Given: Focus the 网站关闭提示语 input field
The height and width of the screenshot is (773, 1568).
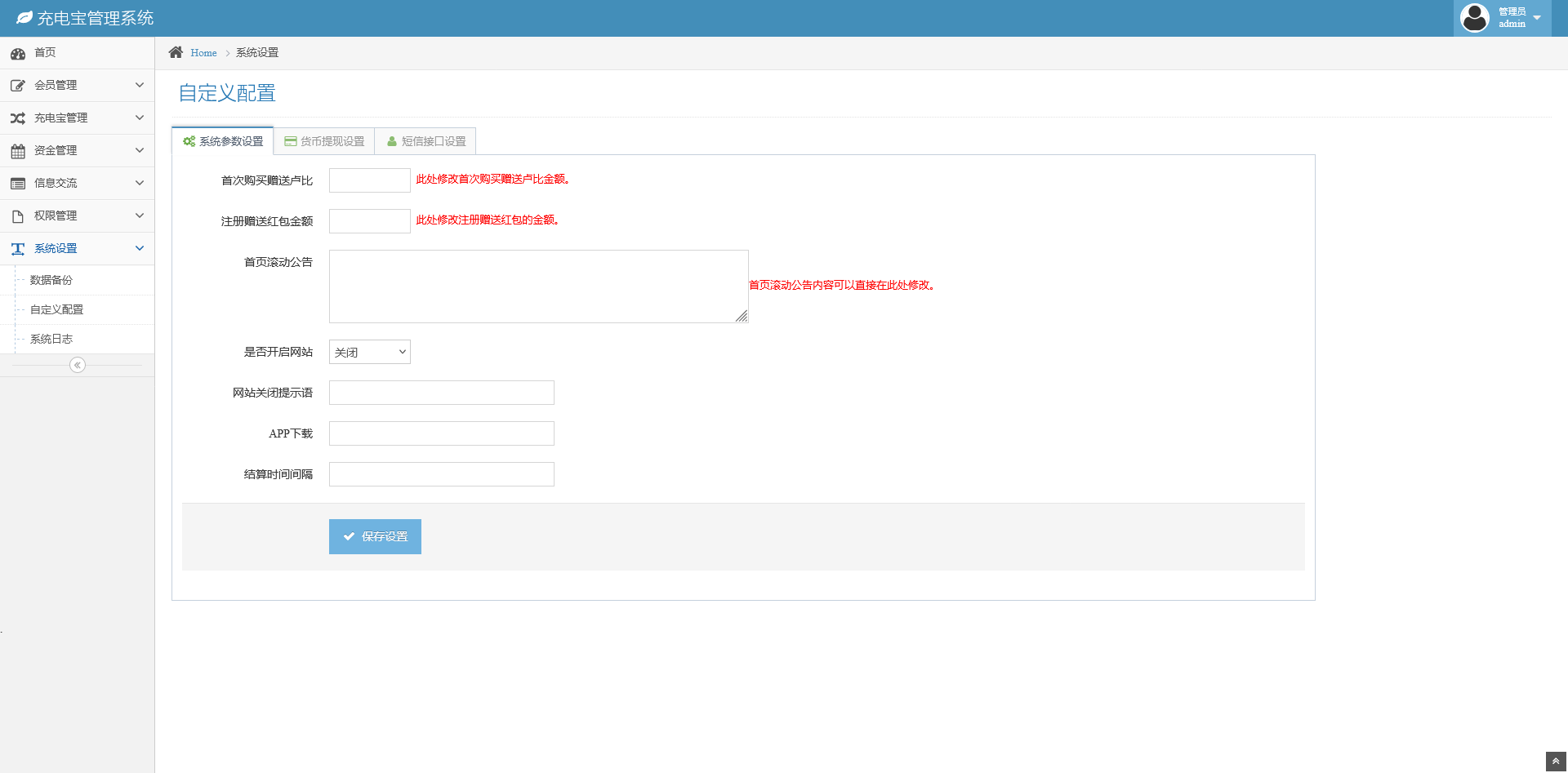Looking at the screenshot, I should tap(442, 393).
